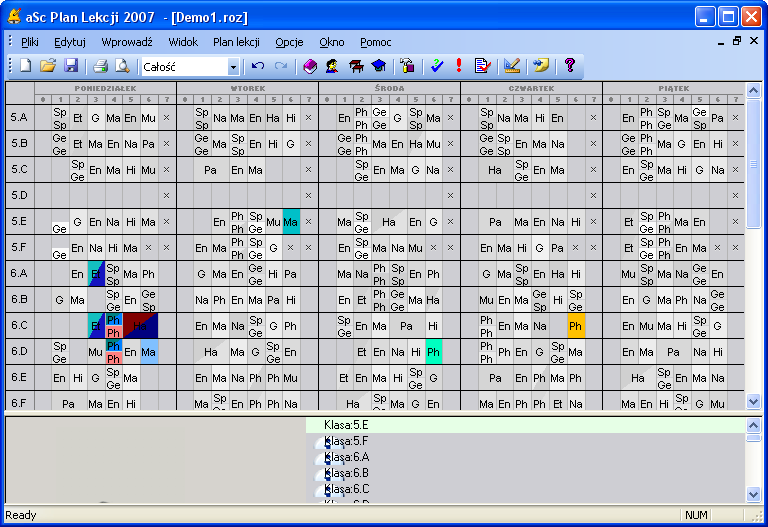The width and height of the screenshot is (768, 527).
Task: Select class row 6.C
Action: pyautogui.click(x=20, y=326)
